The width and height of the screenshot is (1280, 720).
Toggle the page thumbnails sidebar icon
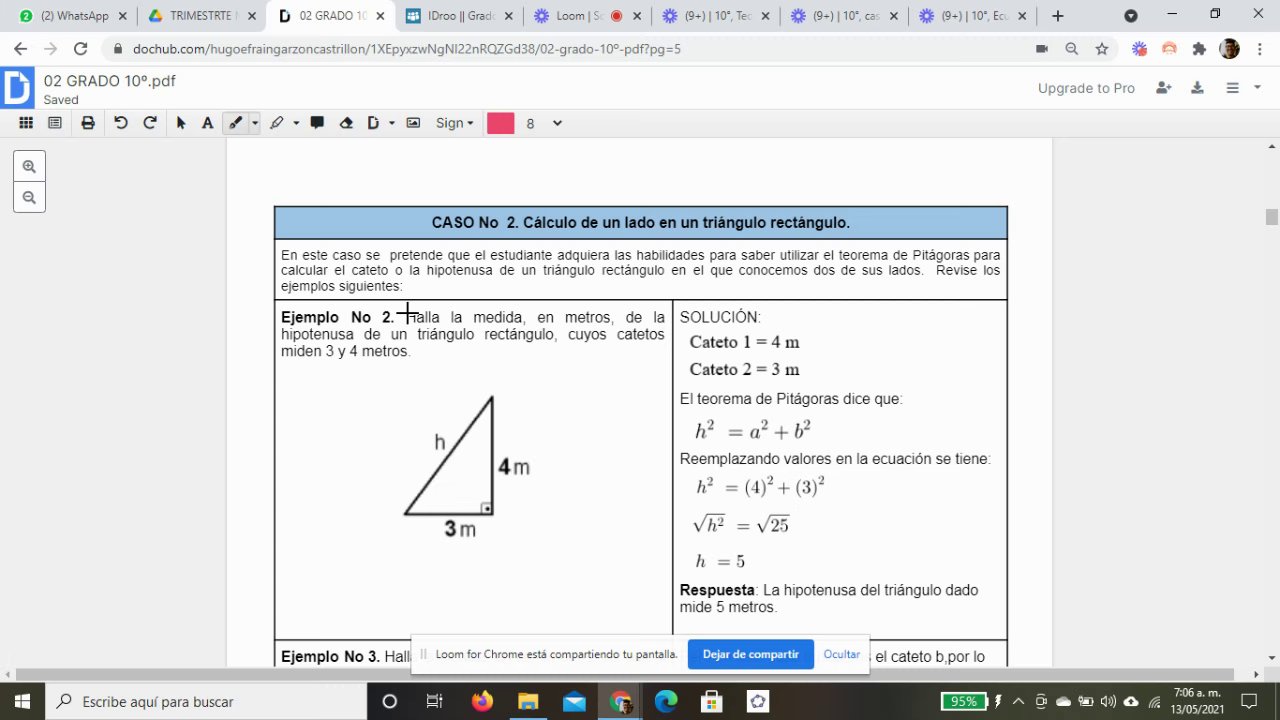(x=55, y=123)
